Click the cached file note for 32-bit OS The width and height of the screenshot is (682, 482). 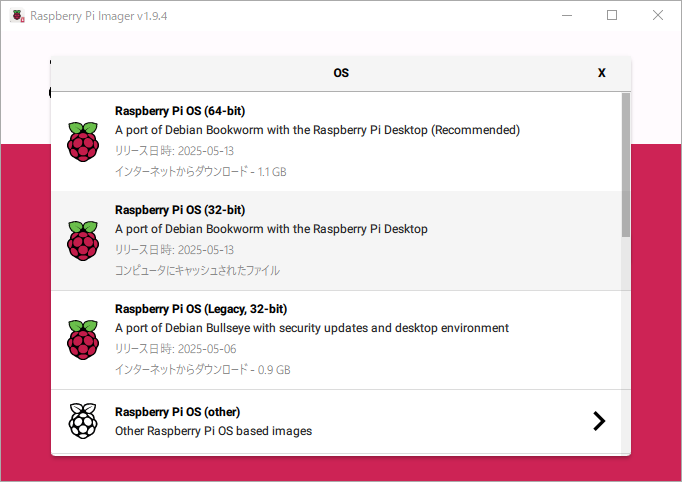[x=197, y=271]
